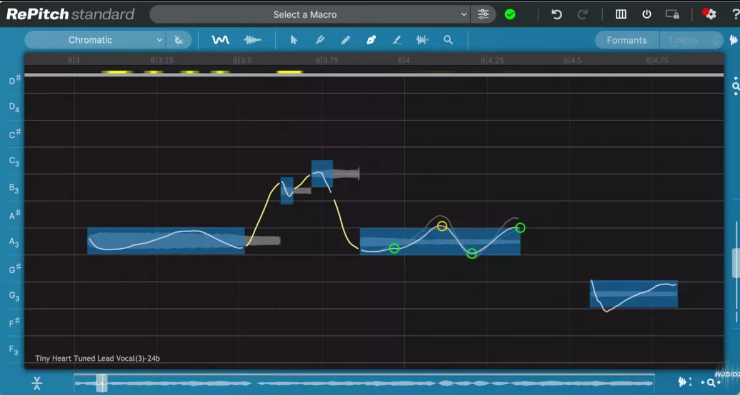Show pitch curve view
The width and height of the screenshot is (740, 395).
tap(220, 40)
